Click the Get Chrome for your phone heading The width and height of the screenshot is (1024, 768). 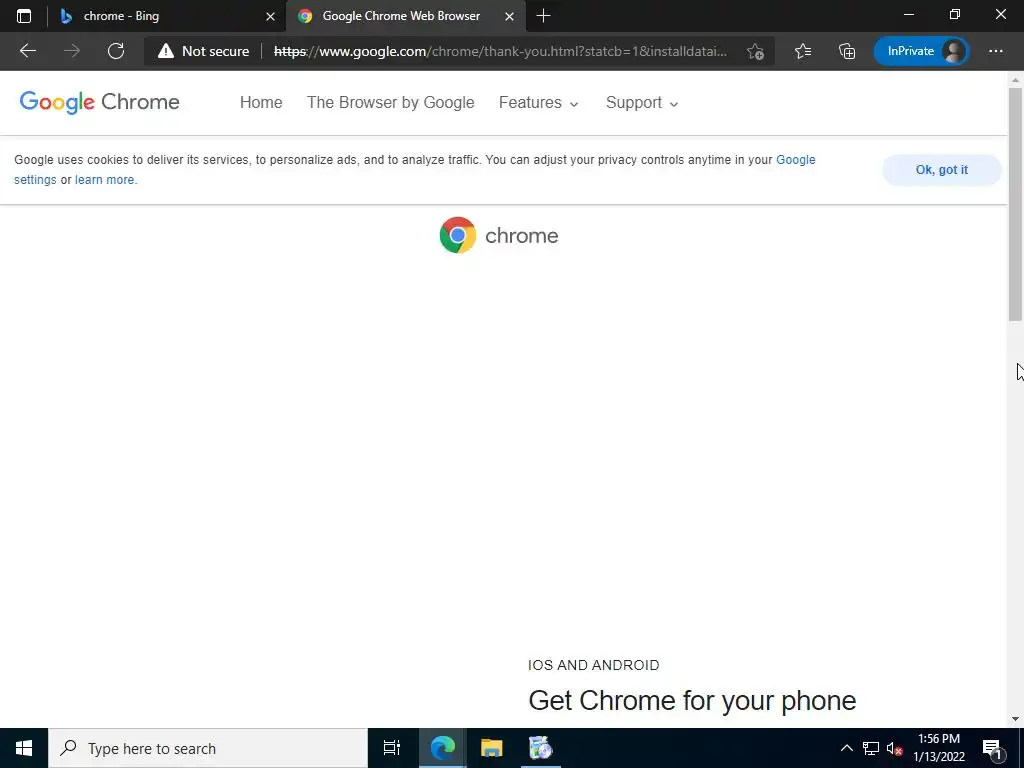(x=692, y=701)
